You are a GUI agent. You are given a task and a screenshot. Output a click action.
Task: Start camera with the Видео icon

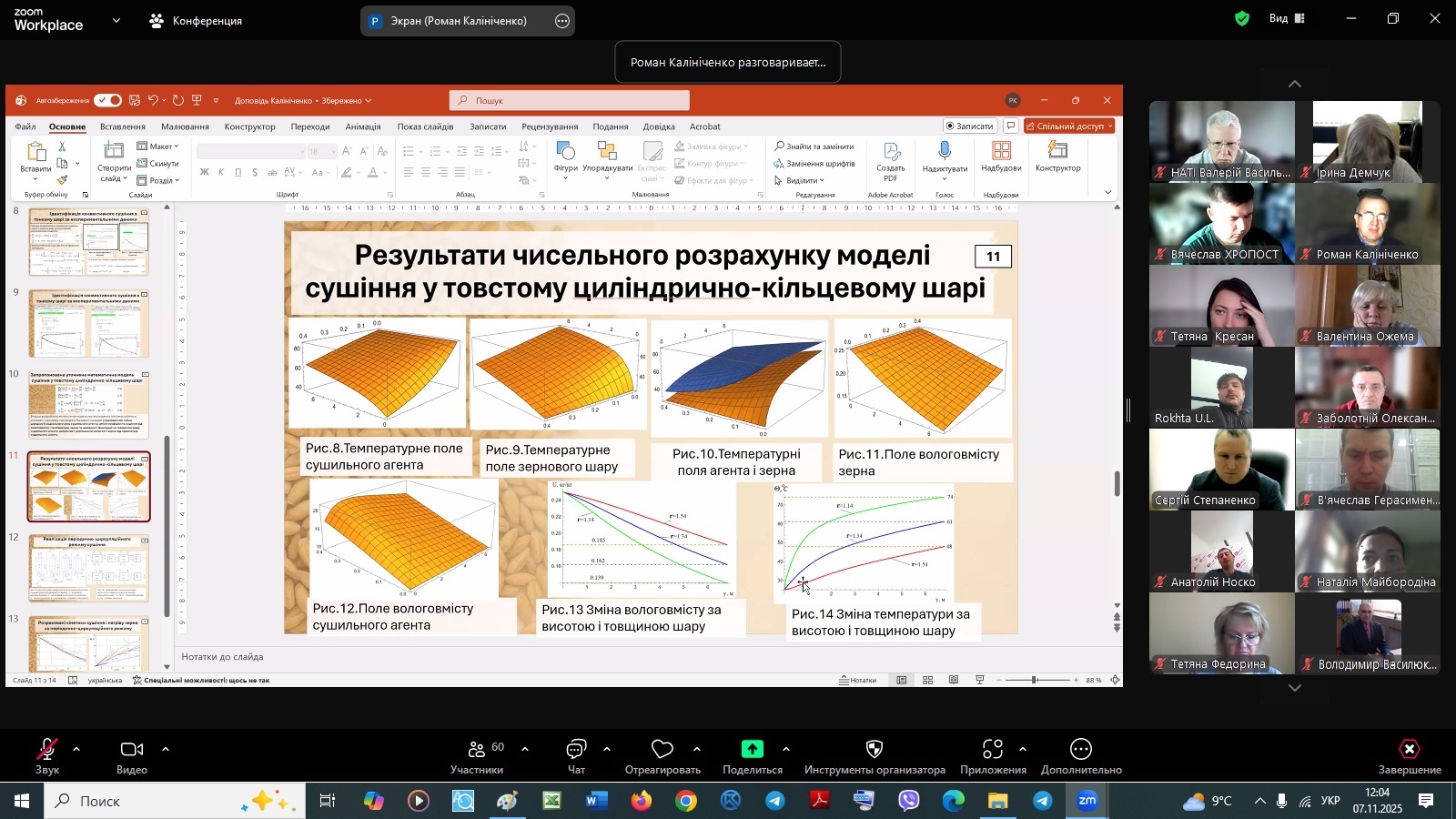(x=132, y=750)
